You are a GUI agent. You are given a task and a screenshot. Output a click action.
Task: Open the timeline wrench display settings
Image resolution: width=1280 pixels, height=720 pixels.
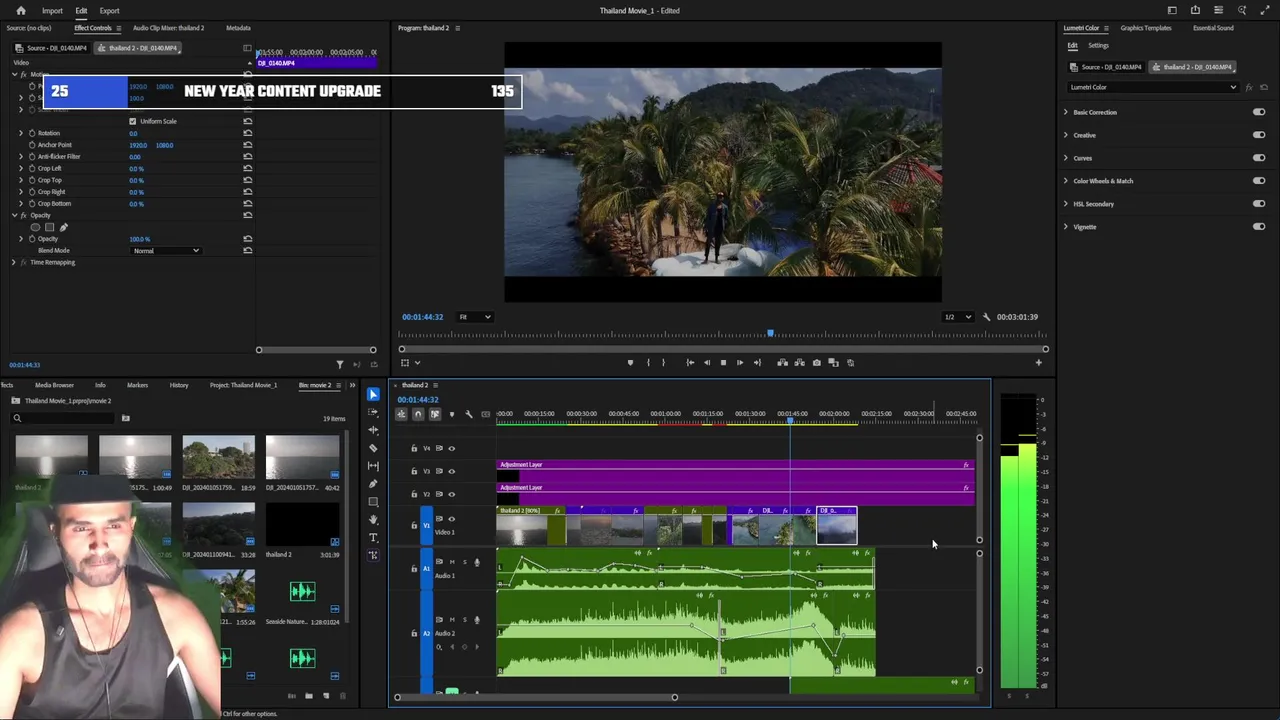469,414
